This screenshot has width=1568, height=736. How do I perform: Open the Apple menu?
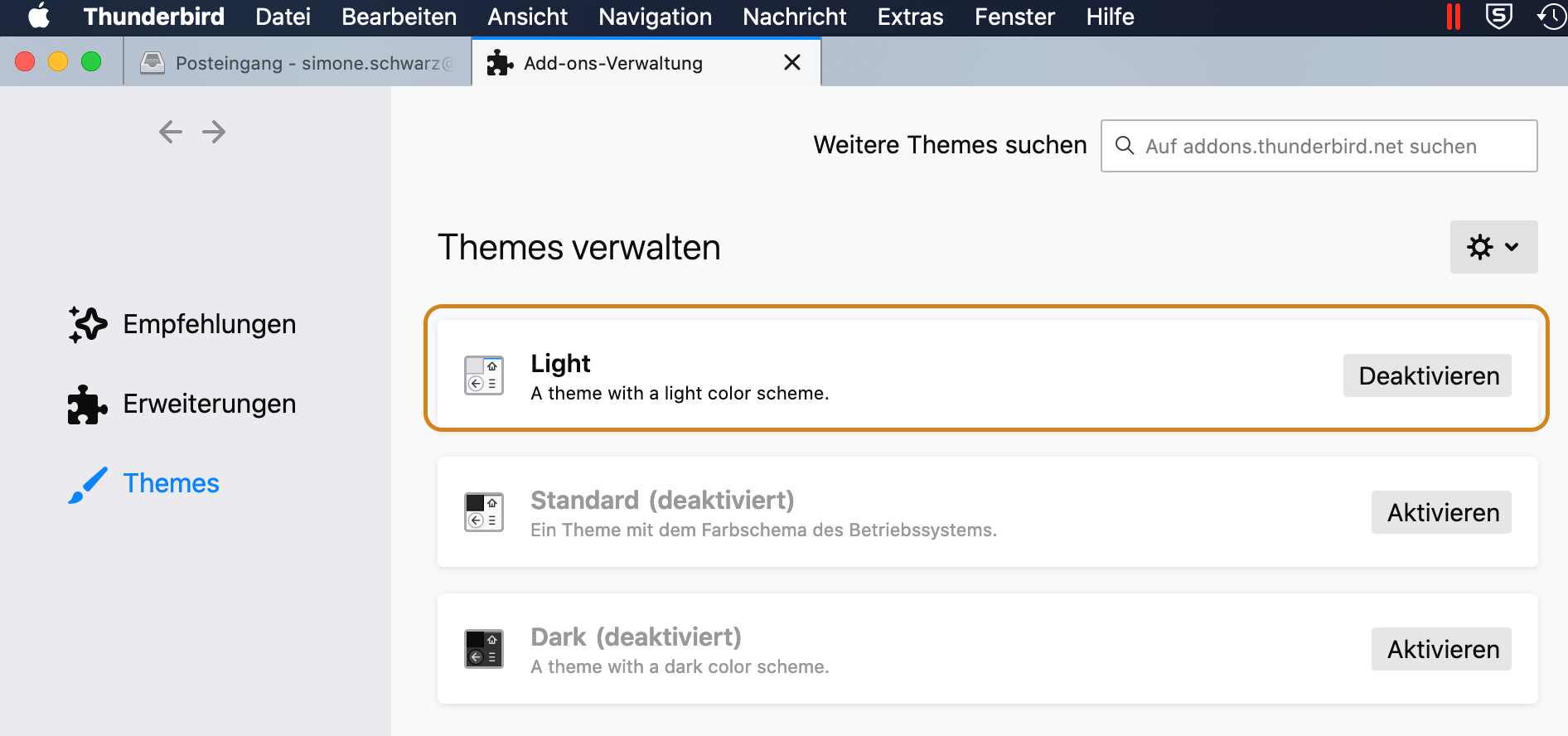click(x=39, y=17)
